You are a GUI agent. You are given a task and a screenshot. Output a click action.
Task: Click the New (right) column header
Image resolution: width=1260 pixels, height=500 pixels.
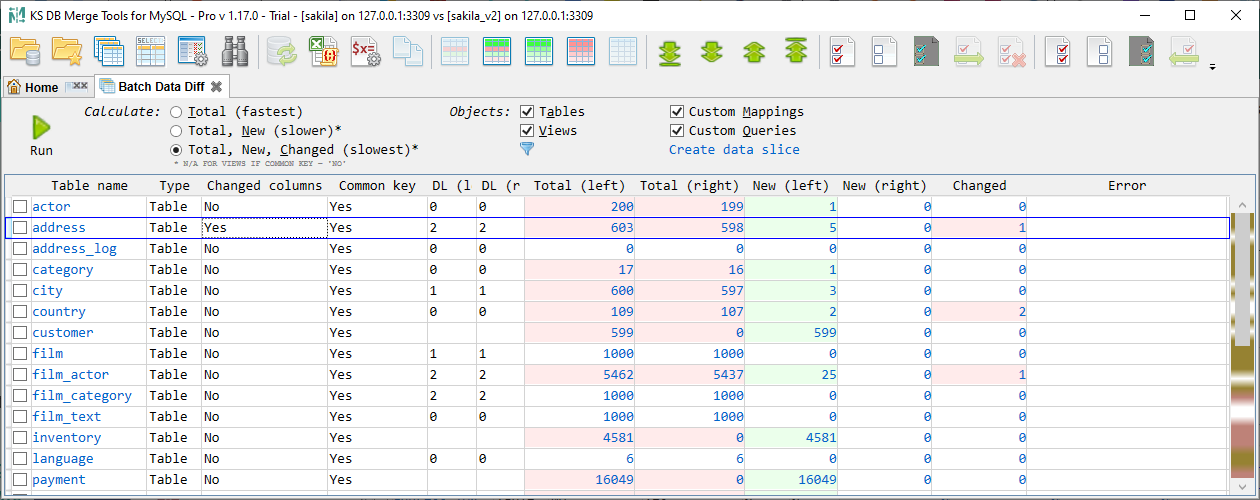885,185
